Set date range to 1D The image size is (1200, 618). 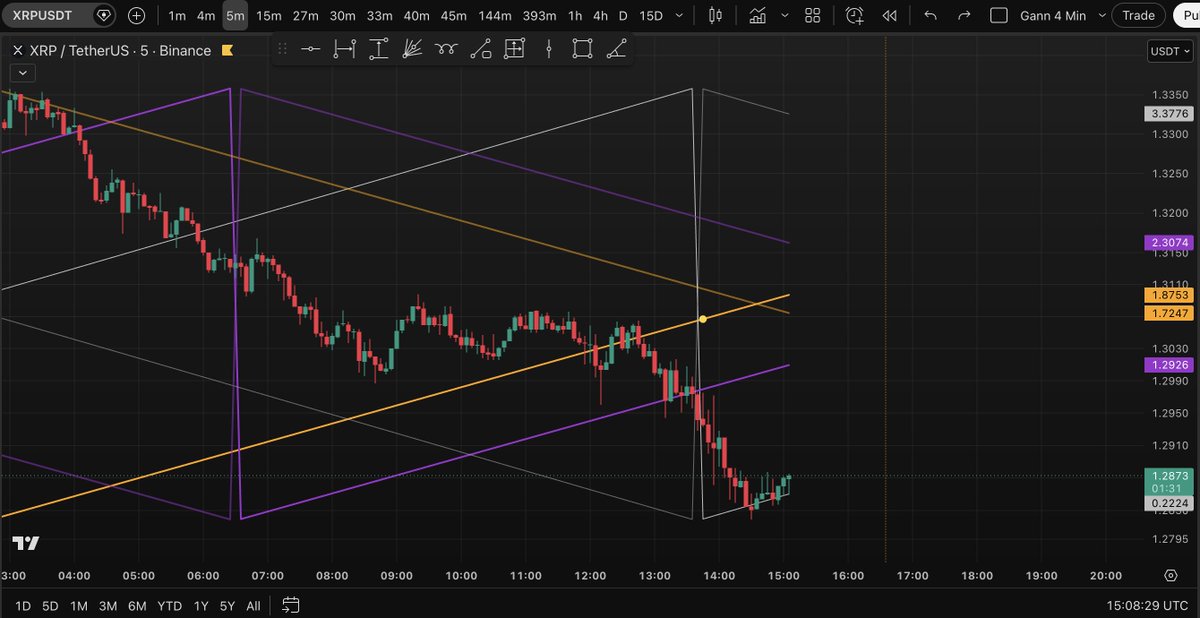point(23,606)
